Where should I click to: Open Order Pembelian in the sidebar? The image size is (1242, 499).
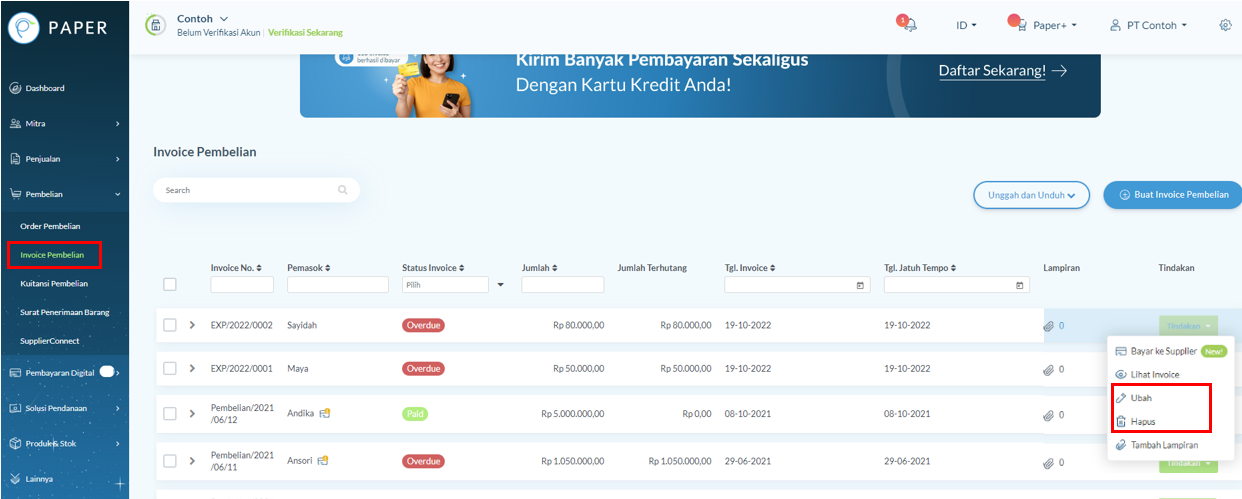(x=50, y=226)
